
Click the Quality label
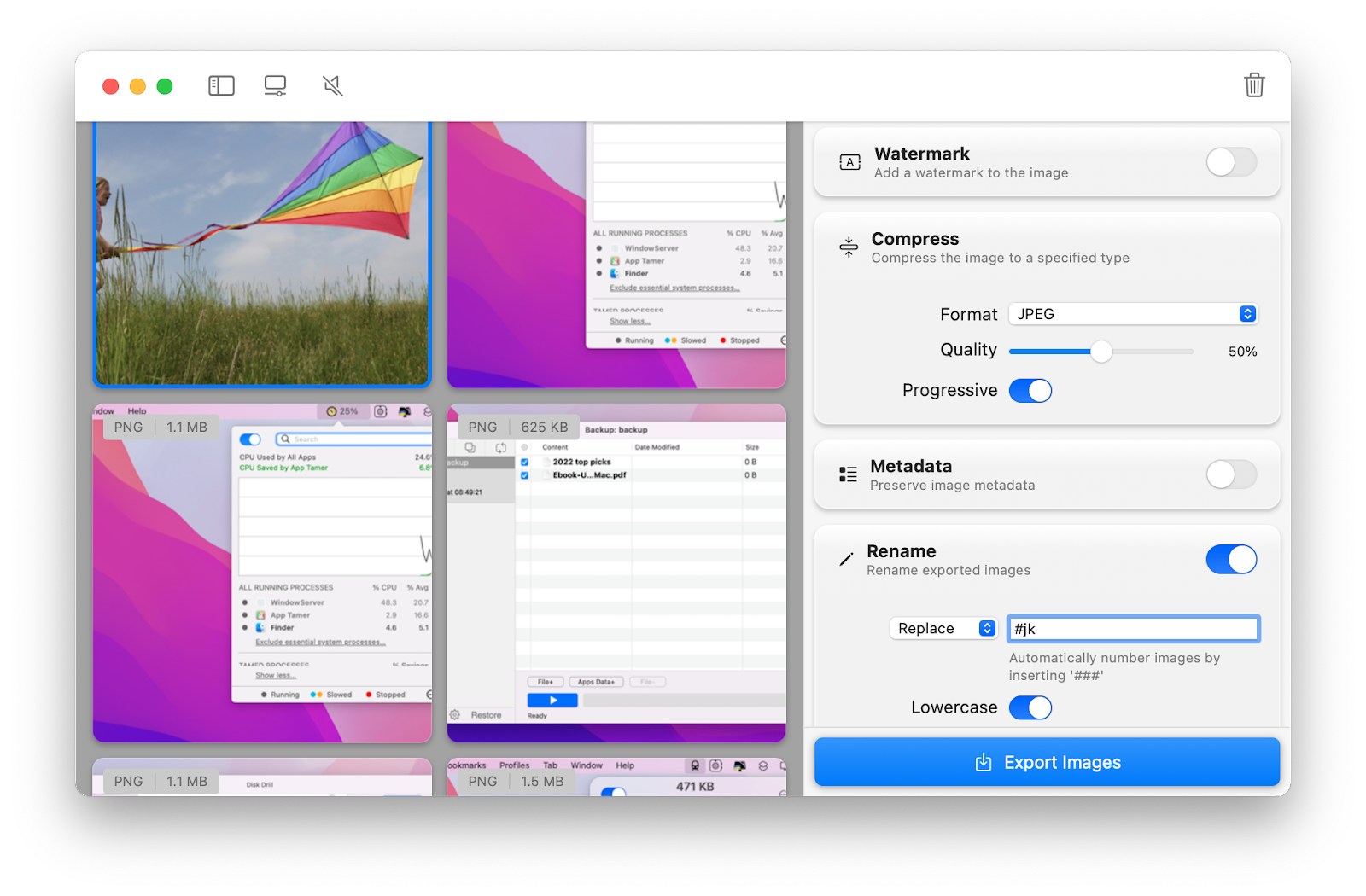(969, 350)
